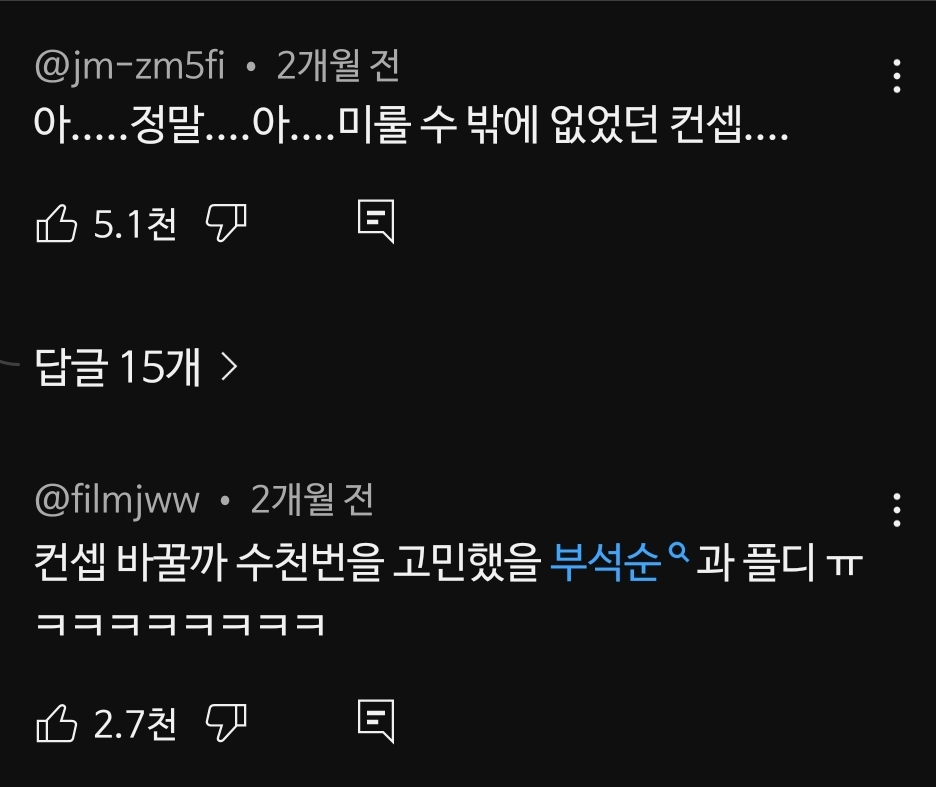Dislike the comment by @filmjww
936x787 pixels.
pos(226,723)
